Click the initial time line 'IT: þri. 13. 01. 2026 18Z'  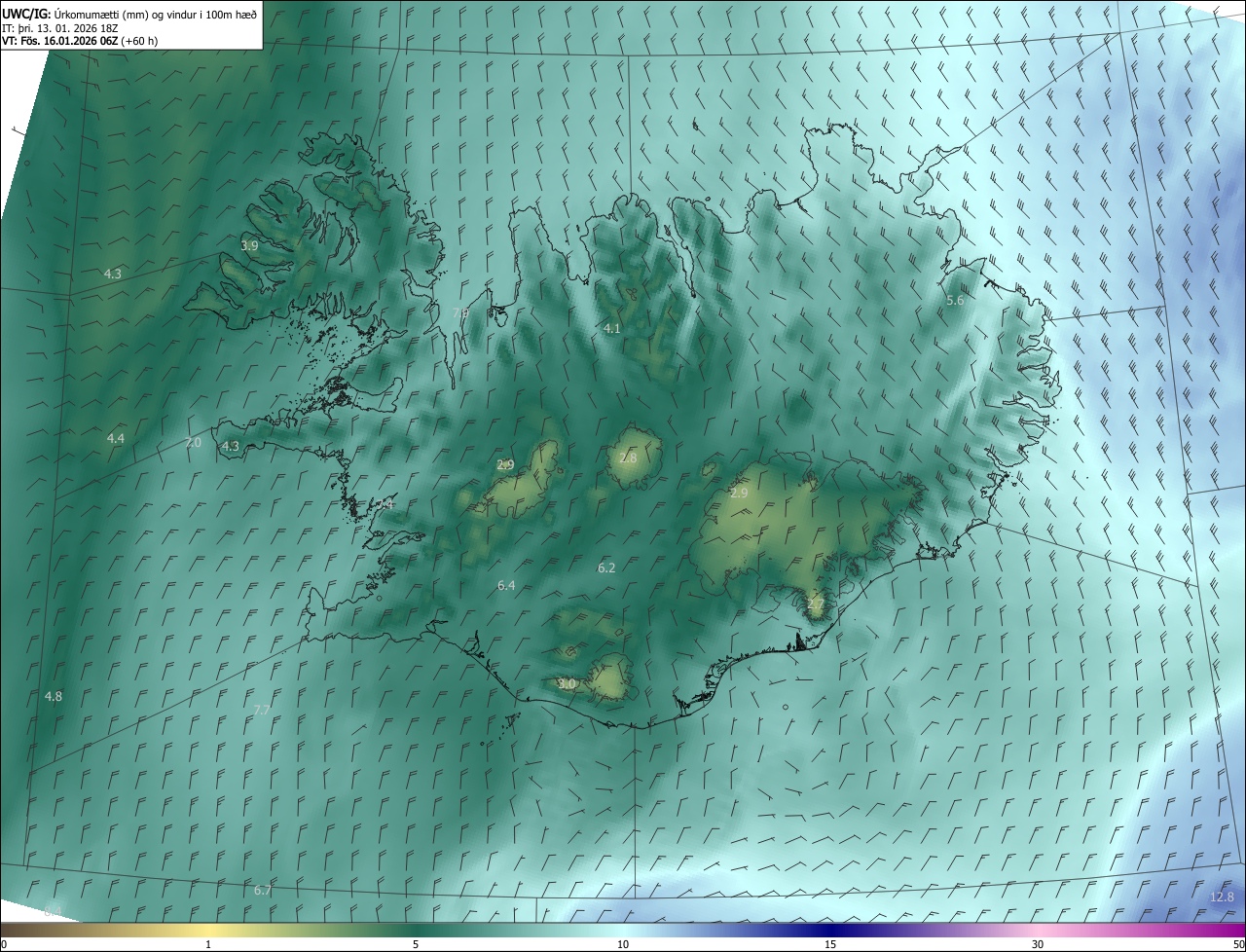[60, 28]
